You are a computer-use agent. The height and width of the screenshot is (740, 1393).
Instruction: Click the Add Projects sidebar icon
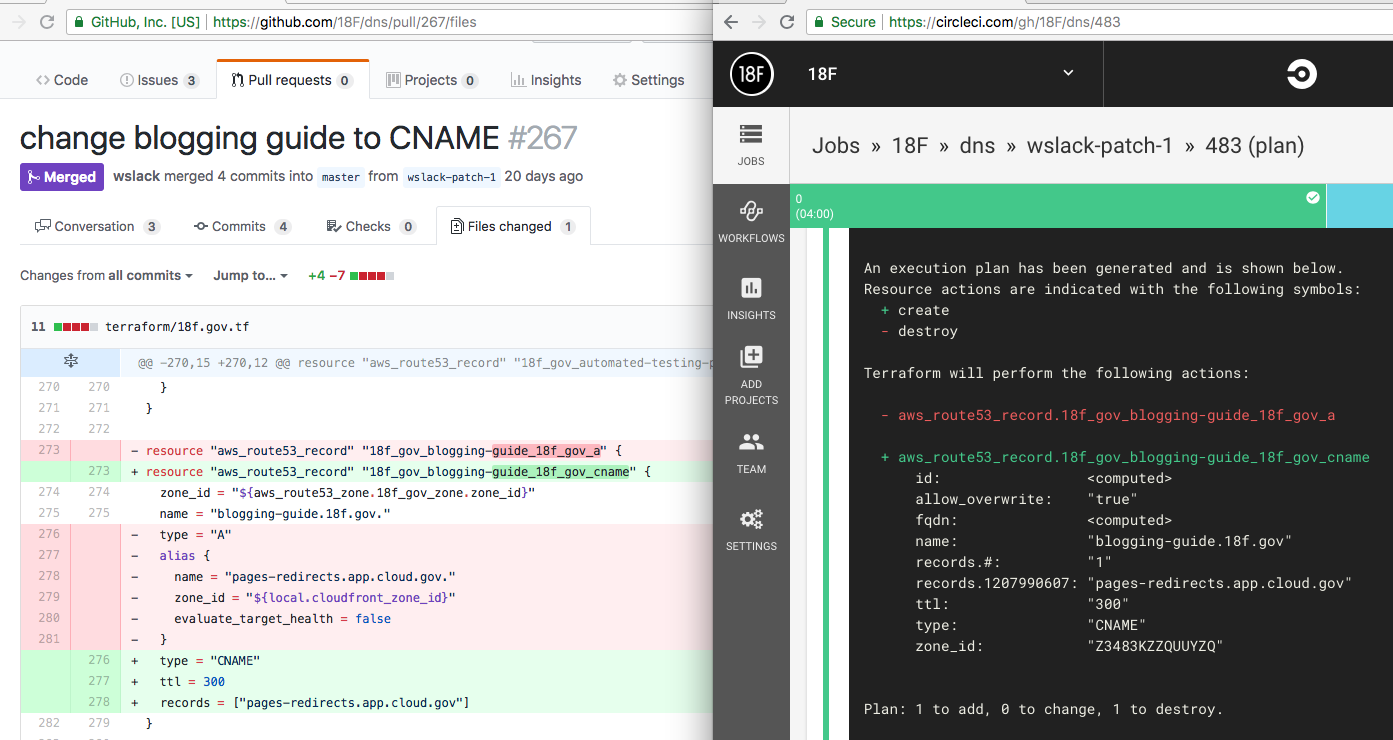tap(751, 357)
